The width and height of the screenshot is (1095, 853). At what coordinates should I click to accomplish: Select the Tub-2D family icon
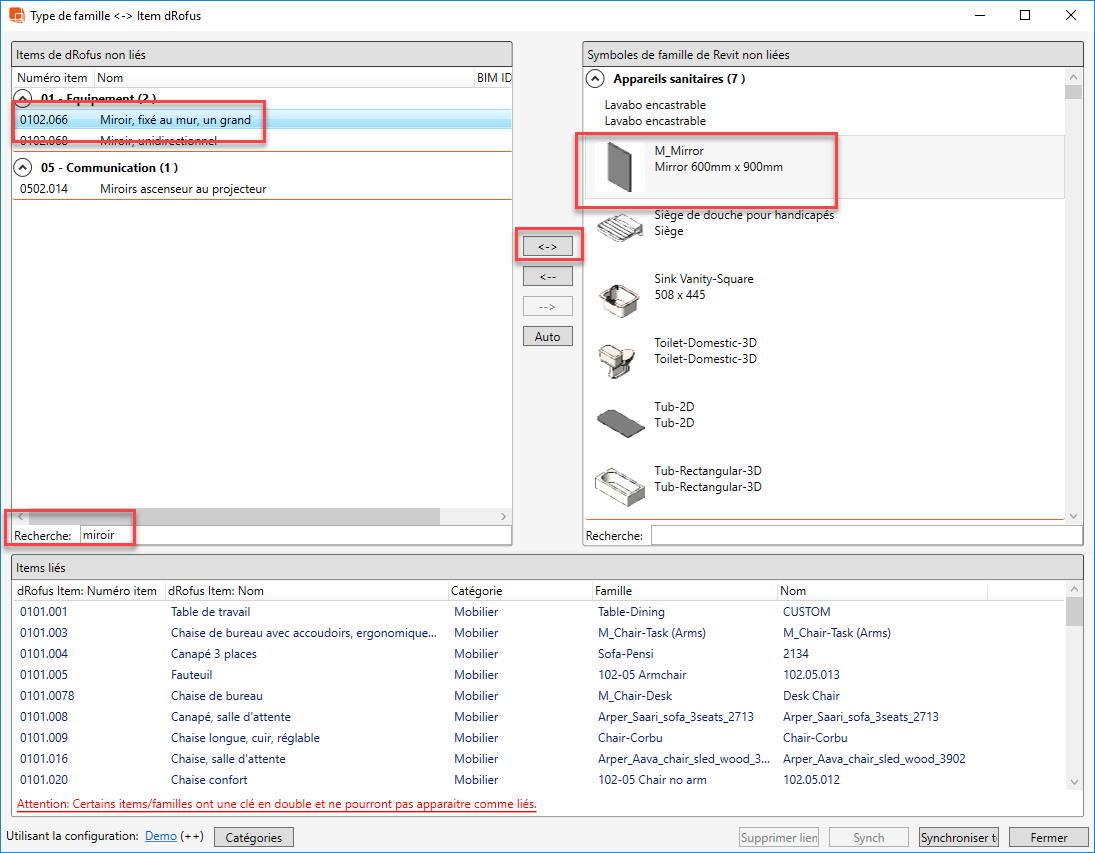coord(620,422)
